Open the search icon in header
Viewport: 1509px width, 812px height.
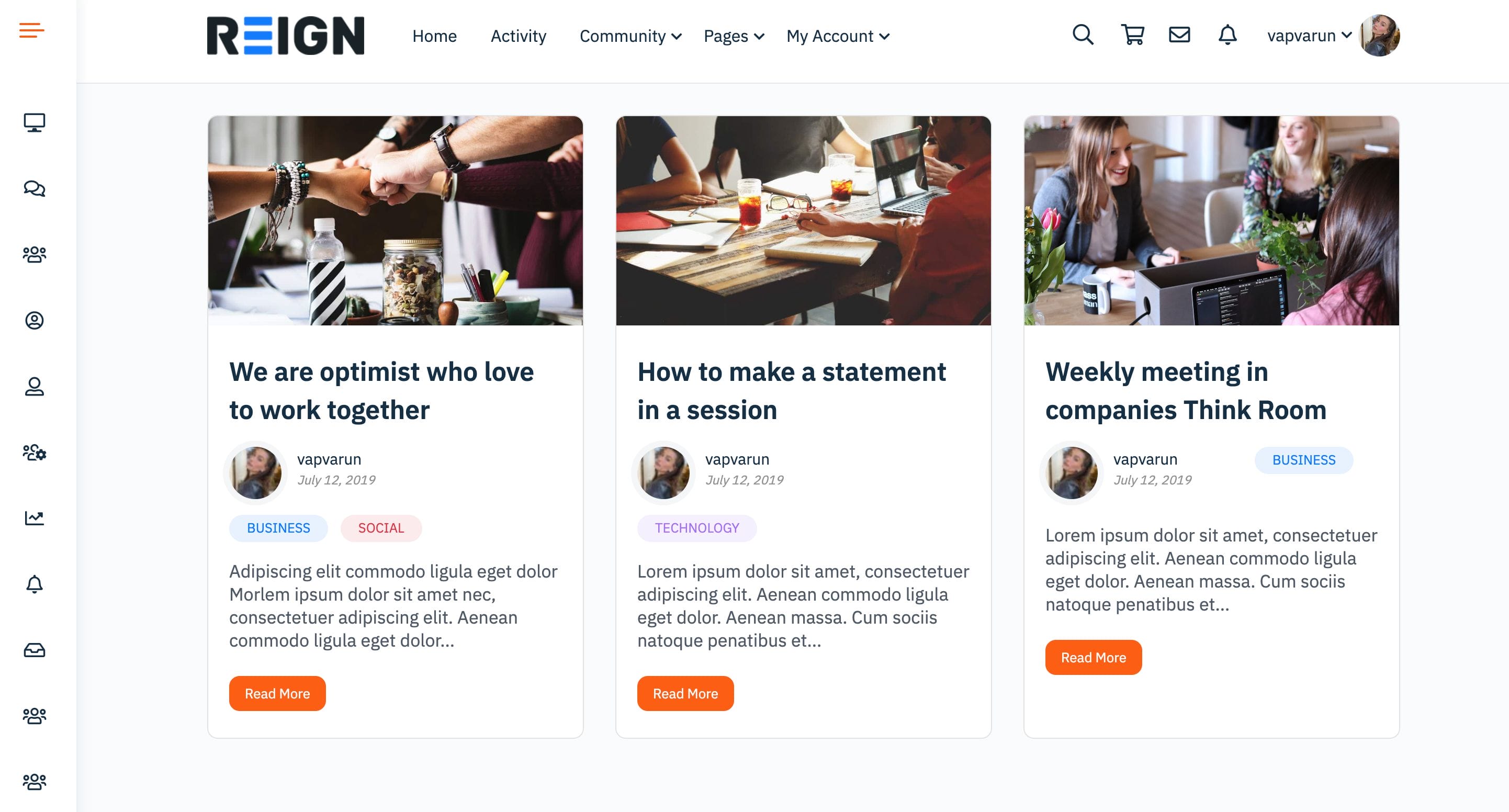point(1083,35)
